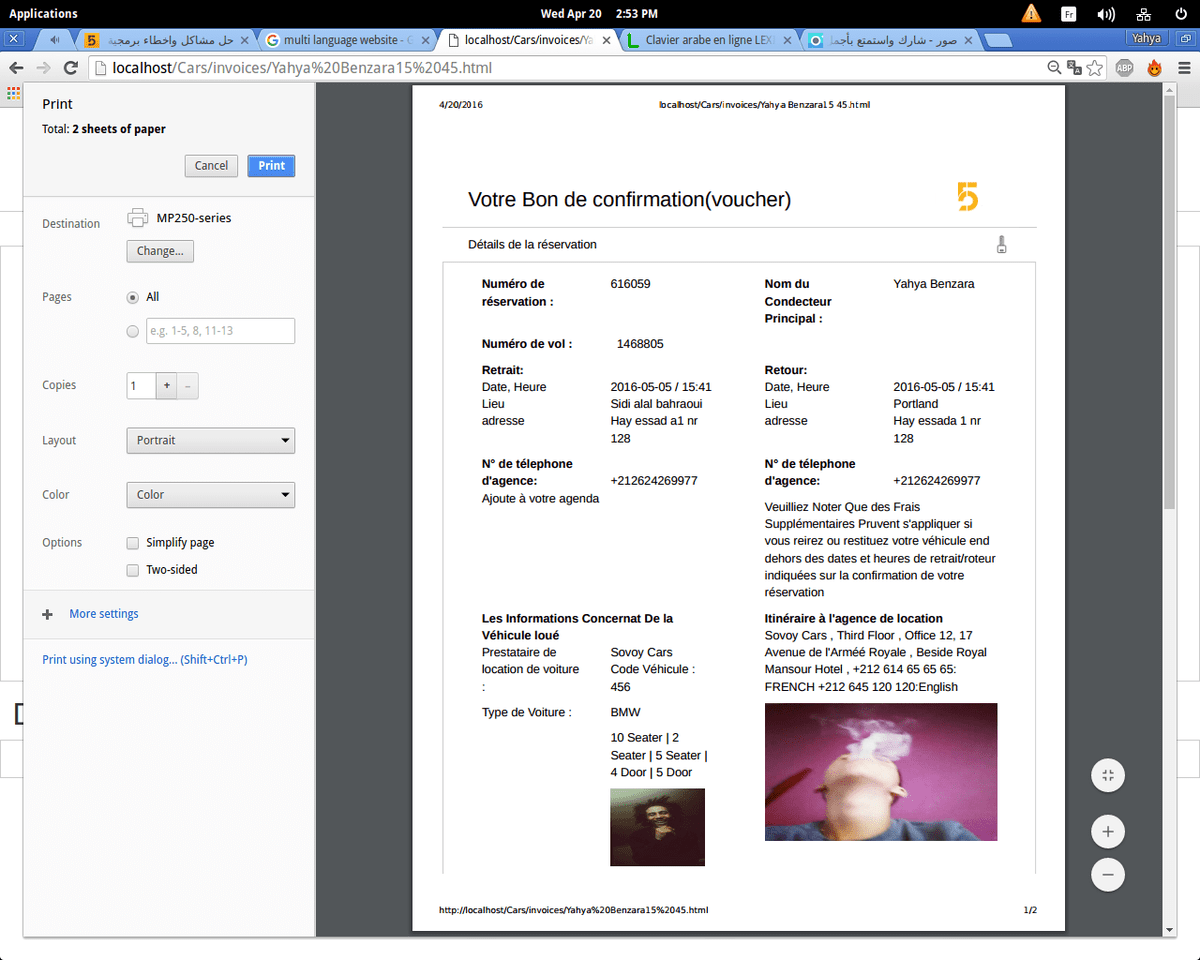Image resolution: width=1200 pixels, height=960 pixels.
Task: Expand More settings
Action: pyautogui.click(x=103, y=613)
